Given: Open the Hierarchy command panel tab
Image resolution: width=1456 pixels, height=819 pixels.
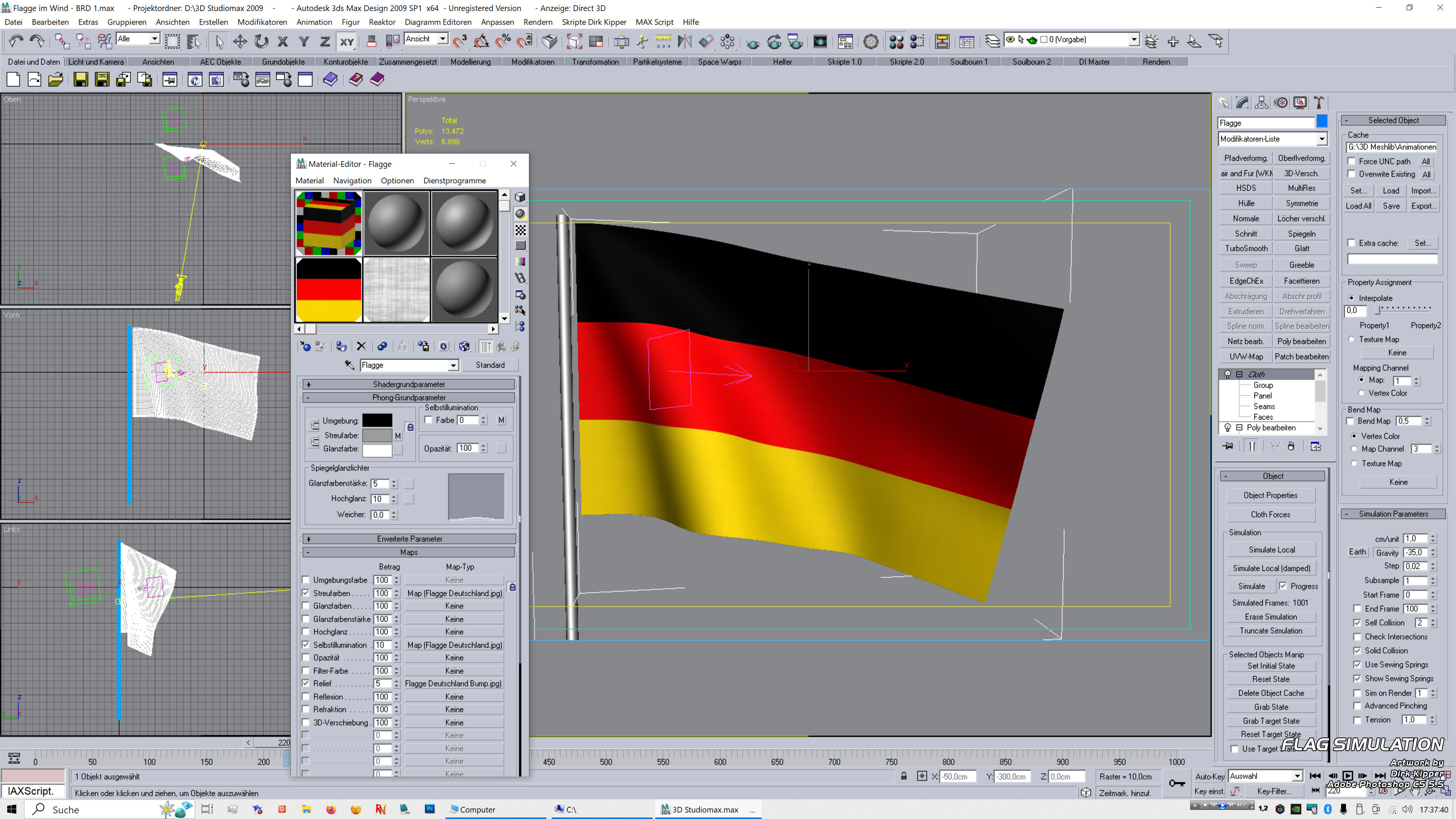Looking at the screenshot, I should pos(1261,102).
